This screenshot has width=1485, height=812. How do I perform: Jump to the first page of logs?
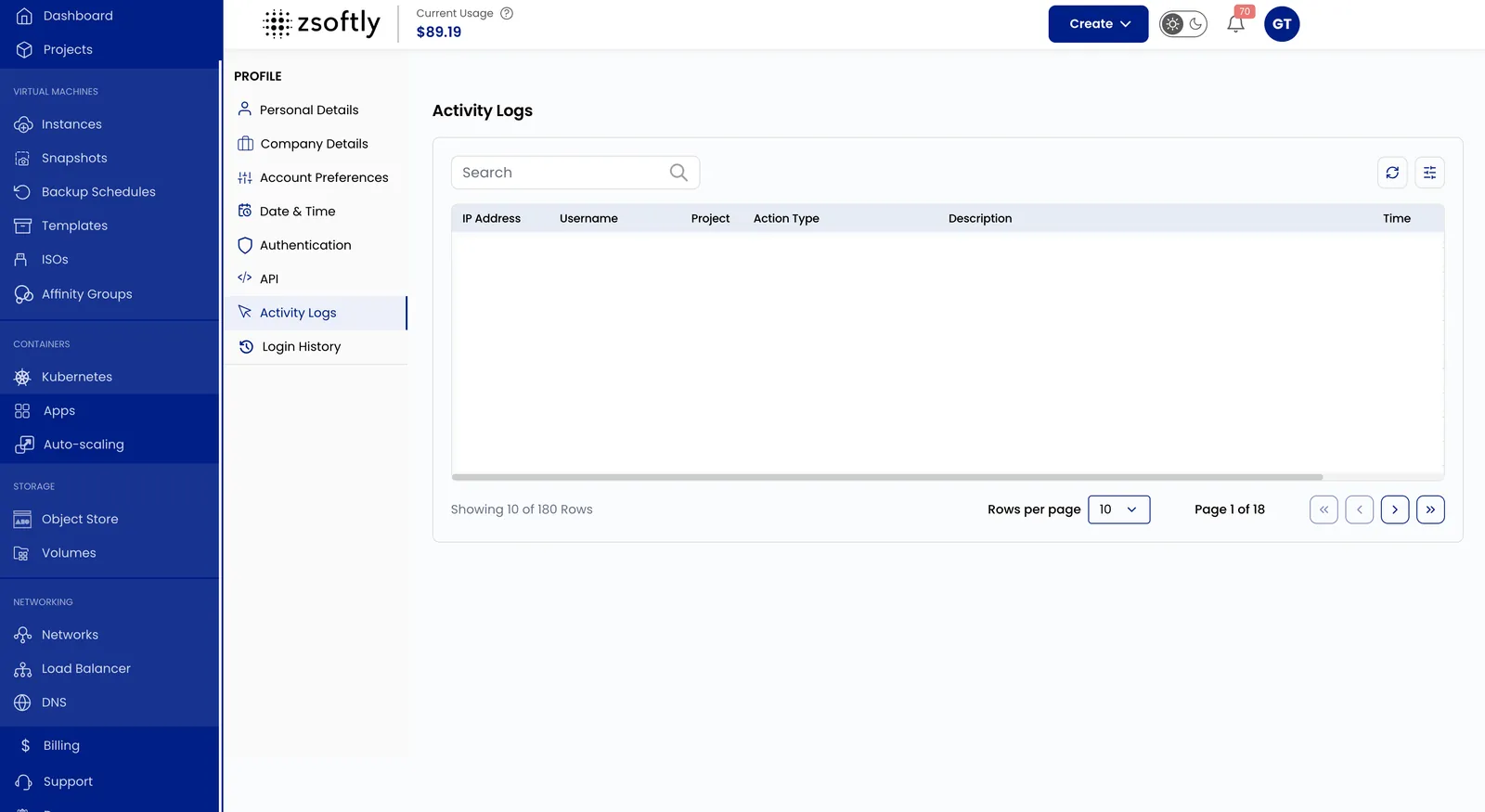1324,509
